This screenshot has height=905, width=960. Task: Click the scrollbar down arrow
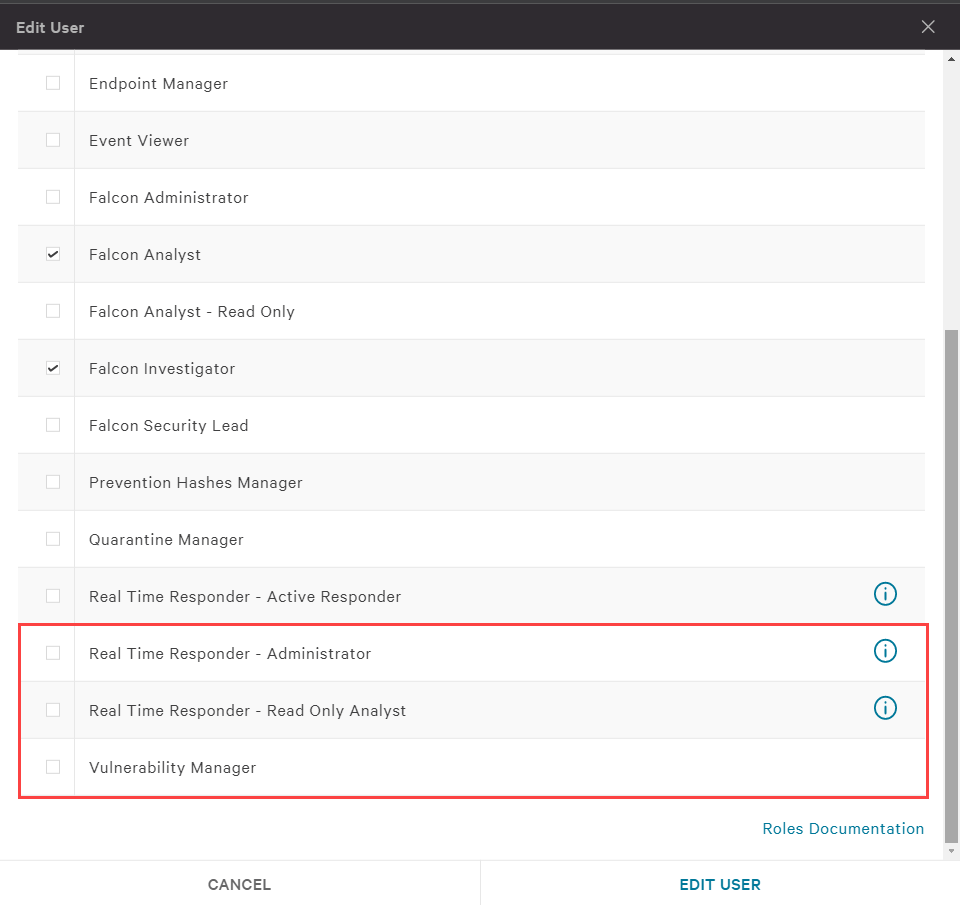click(951, 851)
